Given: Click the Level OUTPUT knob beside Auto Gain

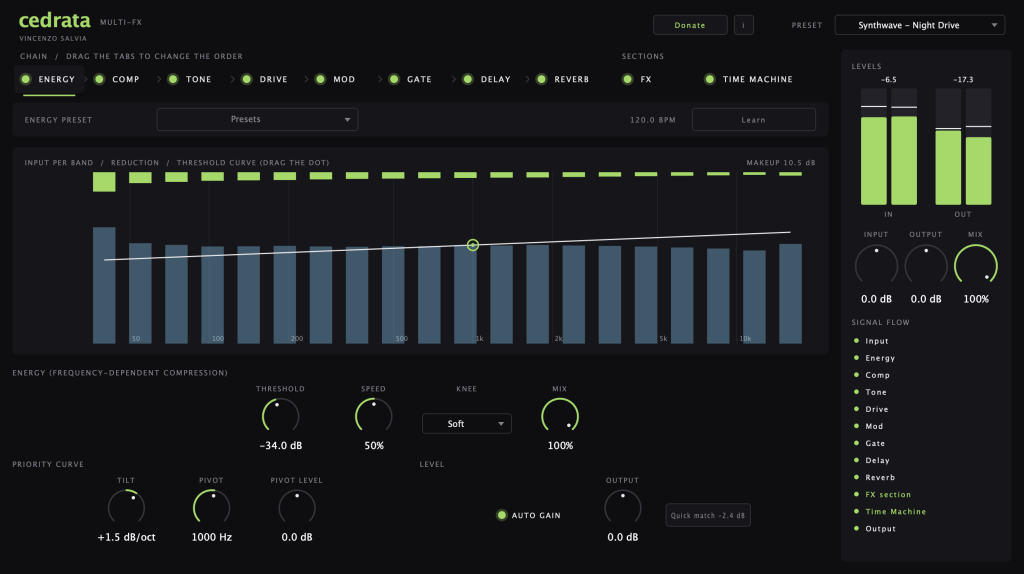Looking at the screenshot, I should [622, 507].
